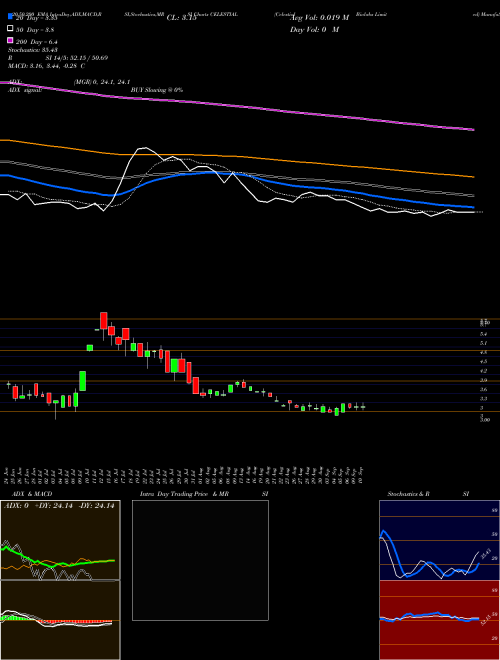
Task: Click the 'Stochastics: 33.43' reading
Action: [31, 50]
